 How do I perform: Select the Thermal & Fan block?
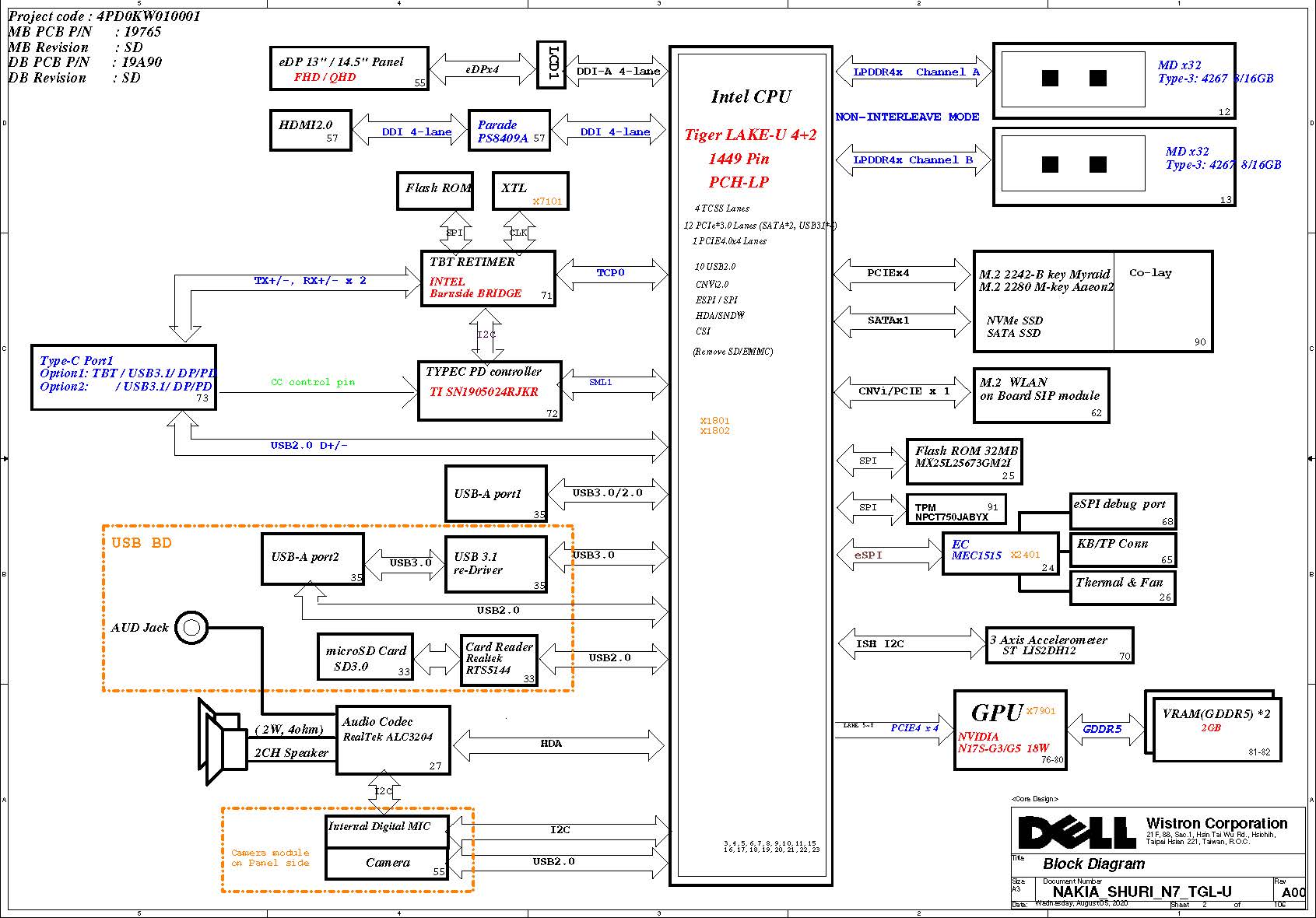(1123, 587)
